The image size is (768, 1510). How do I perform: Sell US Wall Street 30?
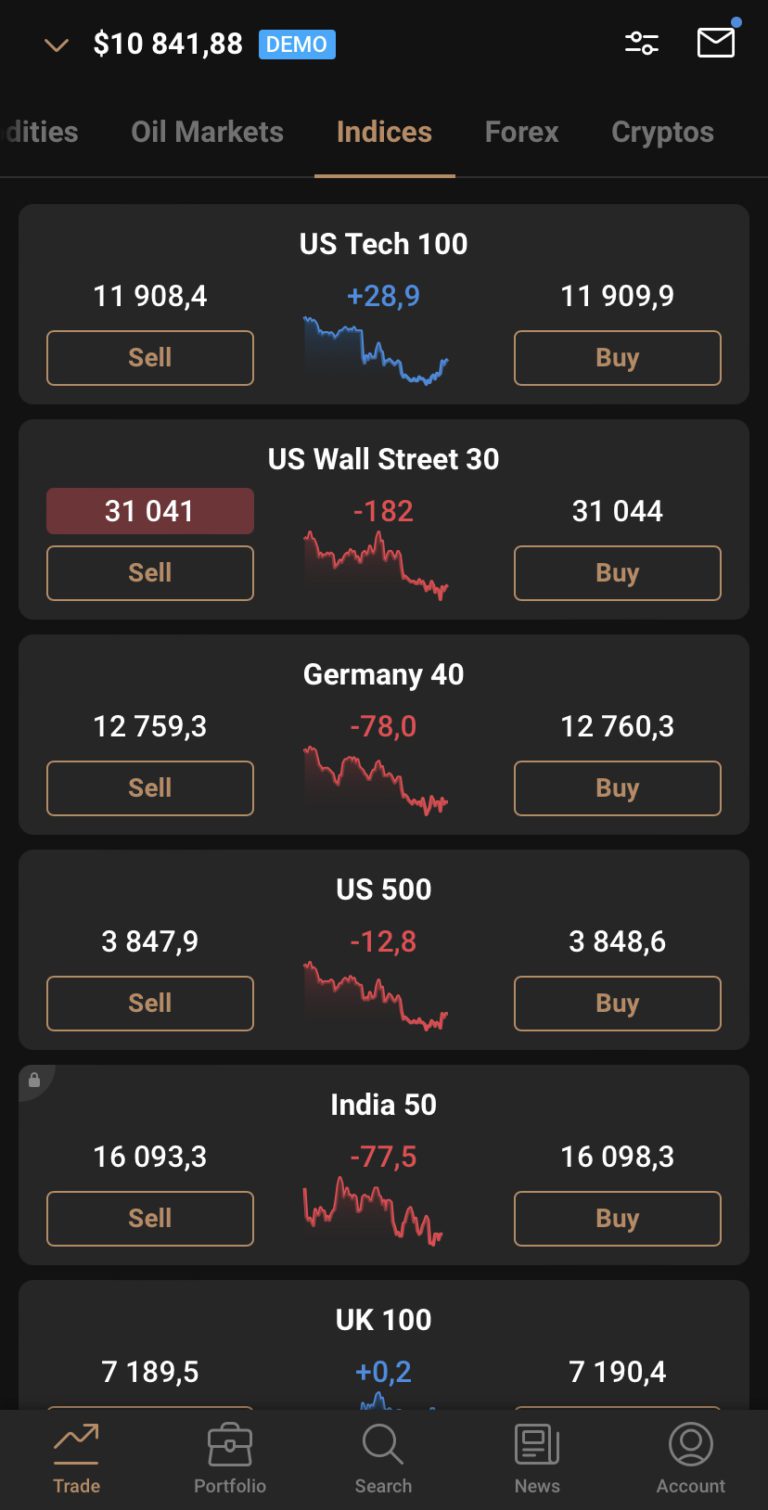[150, 573]
